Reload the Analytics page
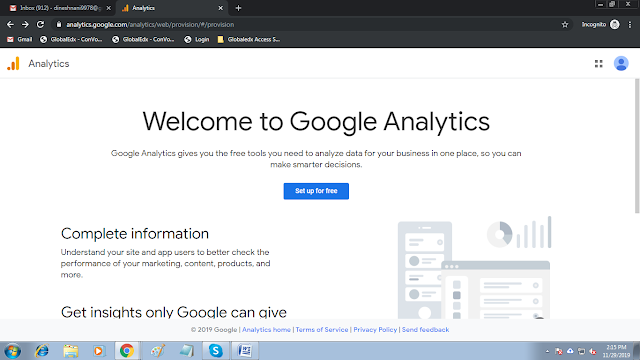Image resolution: width=640 pixels, height=360 pixels. pos(40,24)
